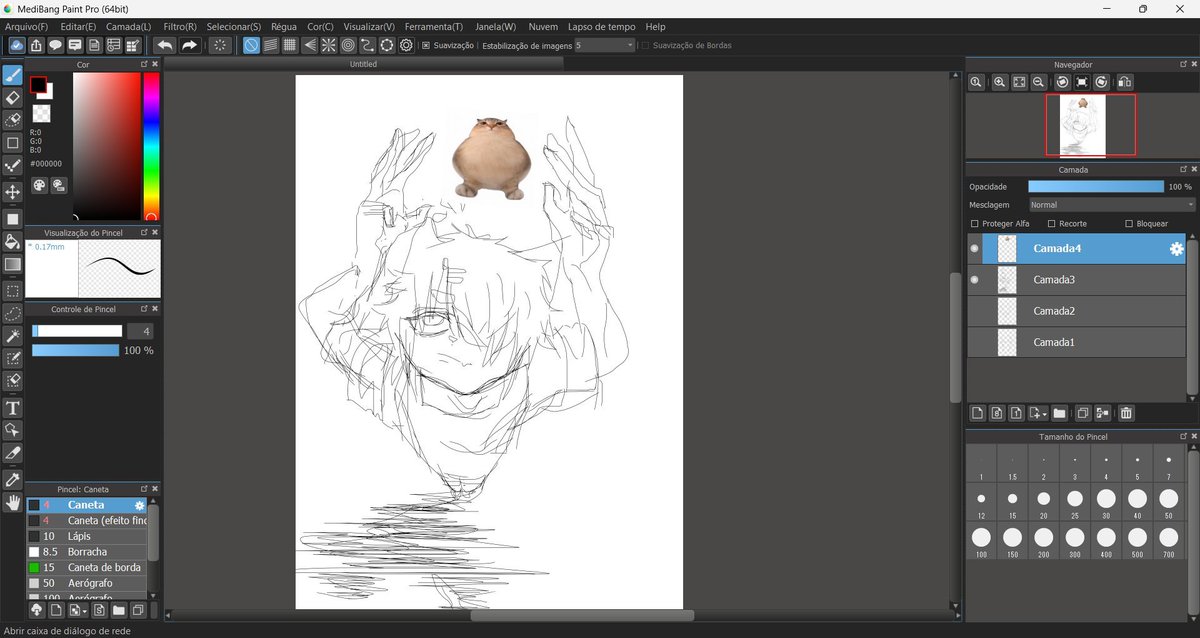Open the Estabilização de imagens dropdown
The height and width of the screenshot is (638, 1200).
tap(605, 45)
